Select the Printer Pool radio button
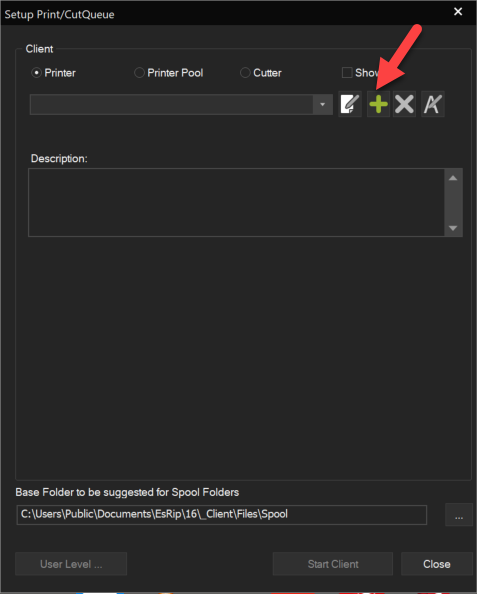477x594 pixels. [x=139, y=73]
